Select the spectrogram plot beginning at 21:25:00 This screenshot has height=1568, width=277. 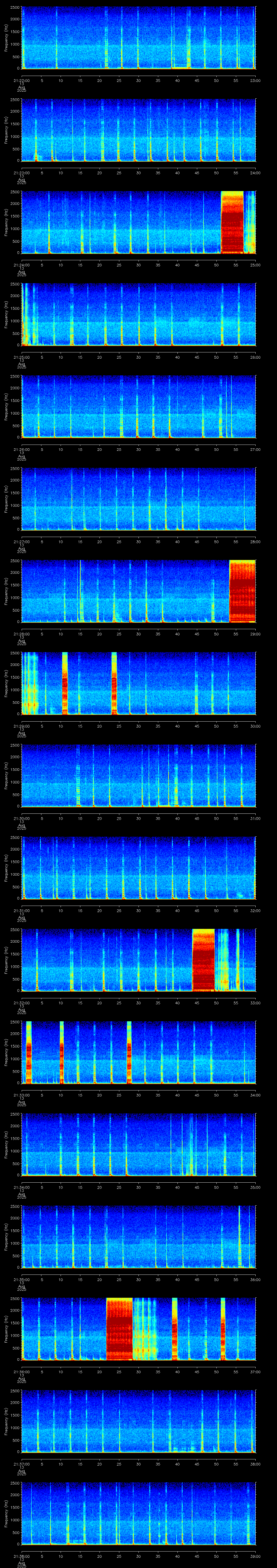[x=138, y=315]
